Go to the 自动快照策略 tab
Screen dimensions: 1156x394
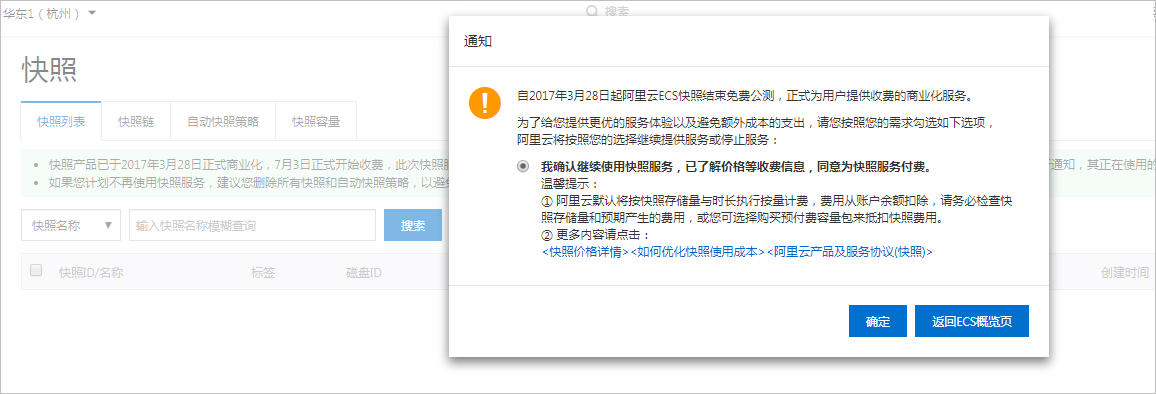point(223,121)
